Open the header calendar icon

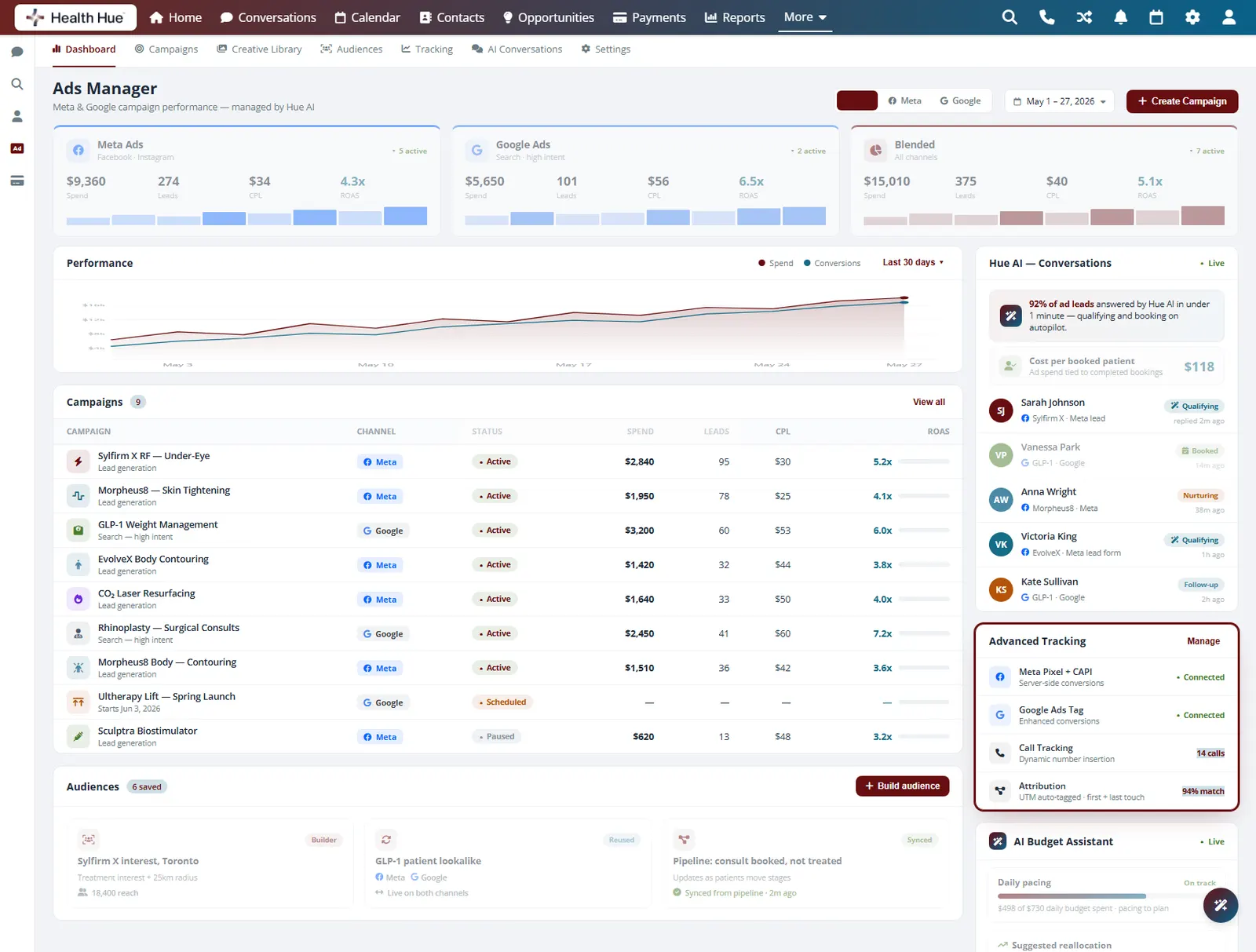pyautogui.click(x=1156, y=17)
